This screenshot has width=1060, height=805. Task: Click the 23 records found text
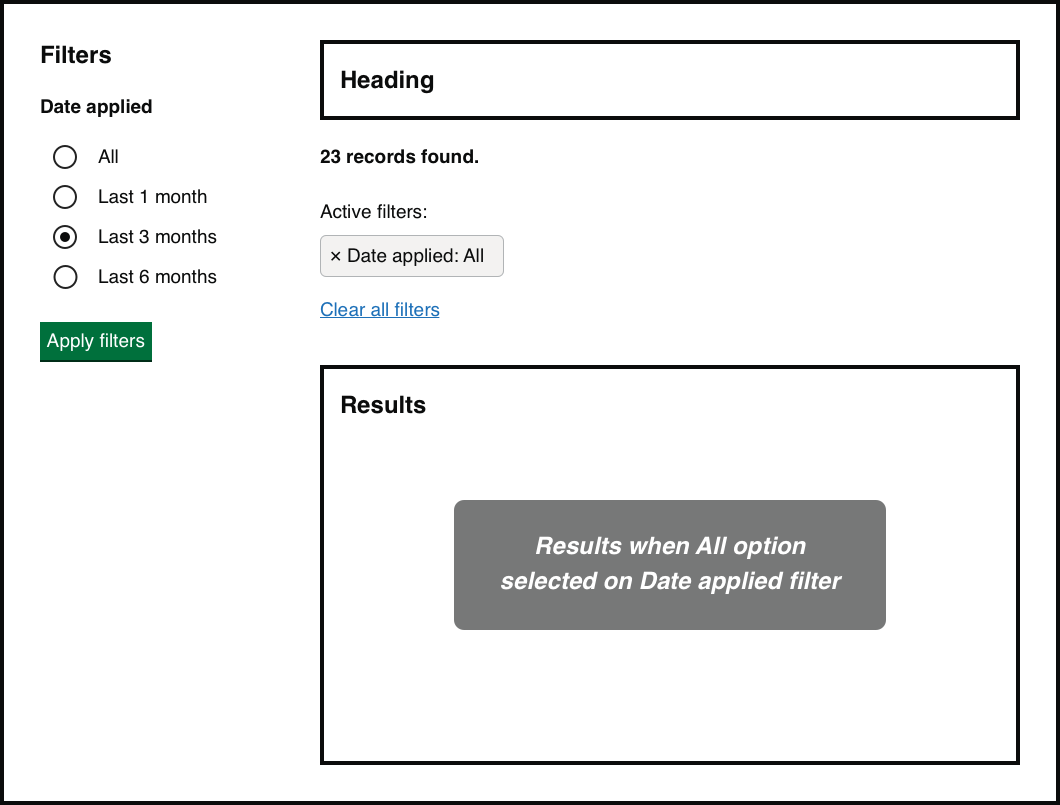click(x=399, y=156)
